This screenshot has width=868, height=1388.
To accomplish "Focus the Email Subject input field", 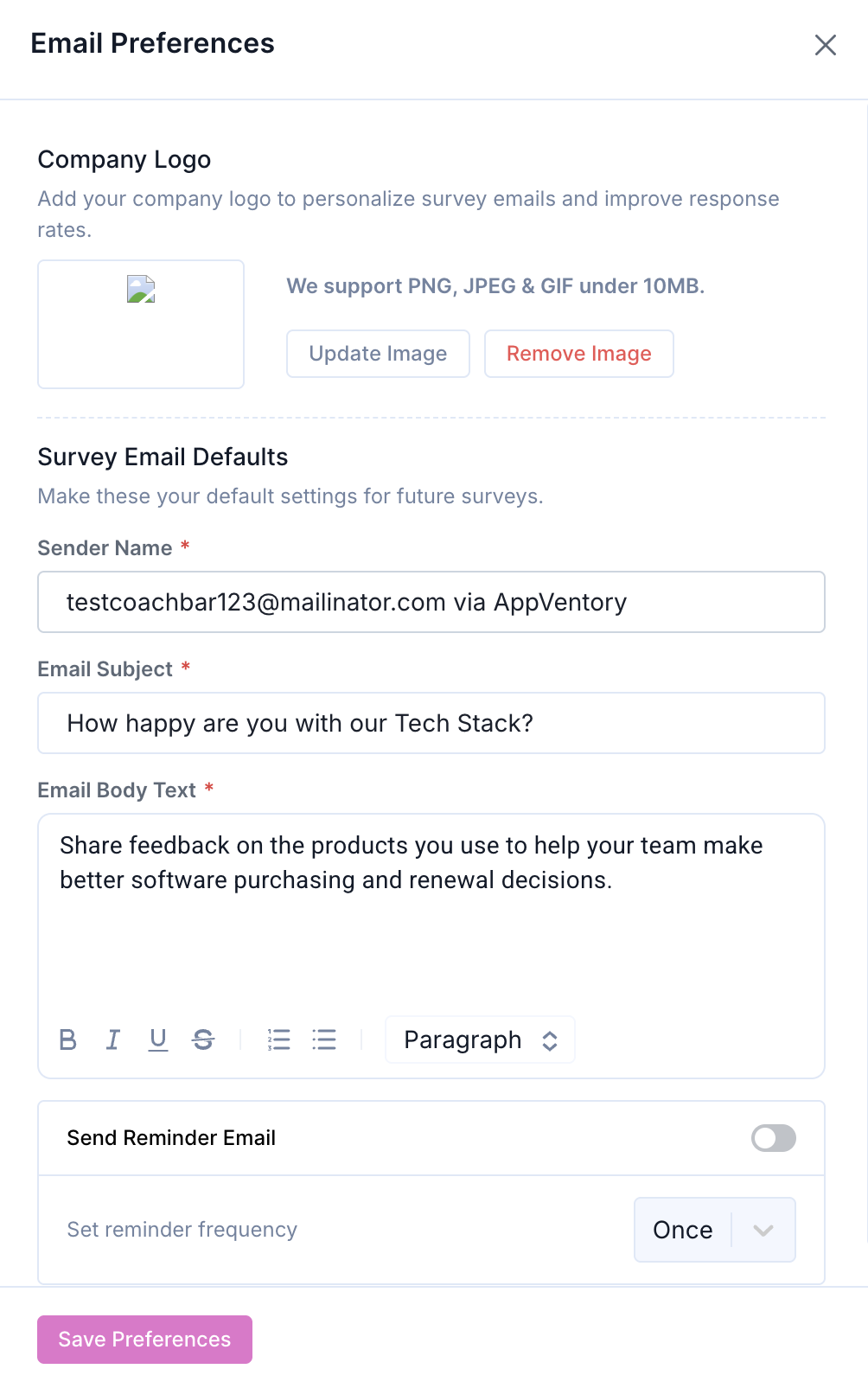I will (431, 723).
